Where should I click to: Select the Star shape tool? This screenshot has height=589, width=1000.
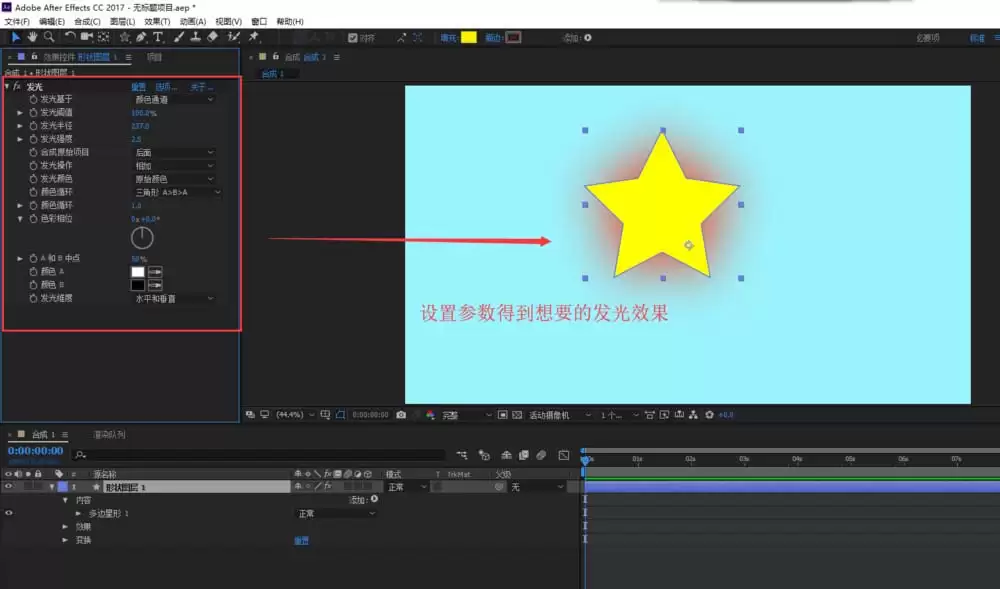[124, 38]
